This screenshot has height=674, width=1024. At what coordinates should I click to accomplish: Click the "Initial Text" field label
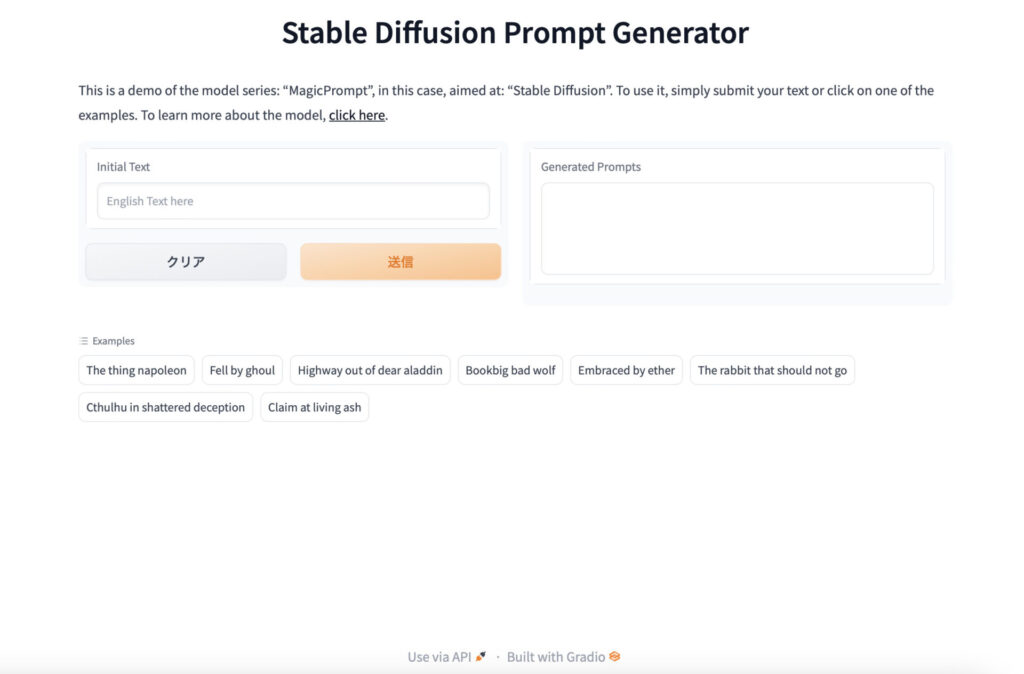[123, 167]
